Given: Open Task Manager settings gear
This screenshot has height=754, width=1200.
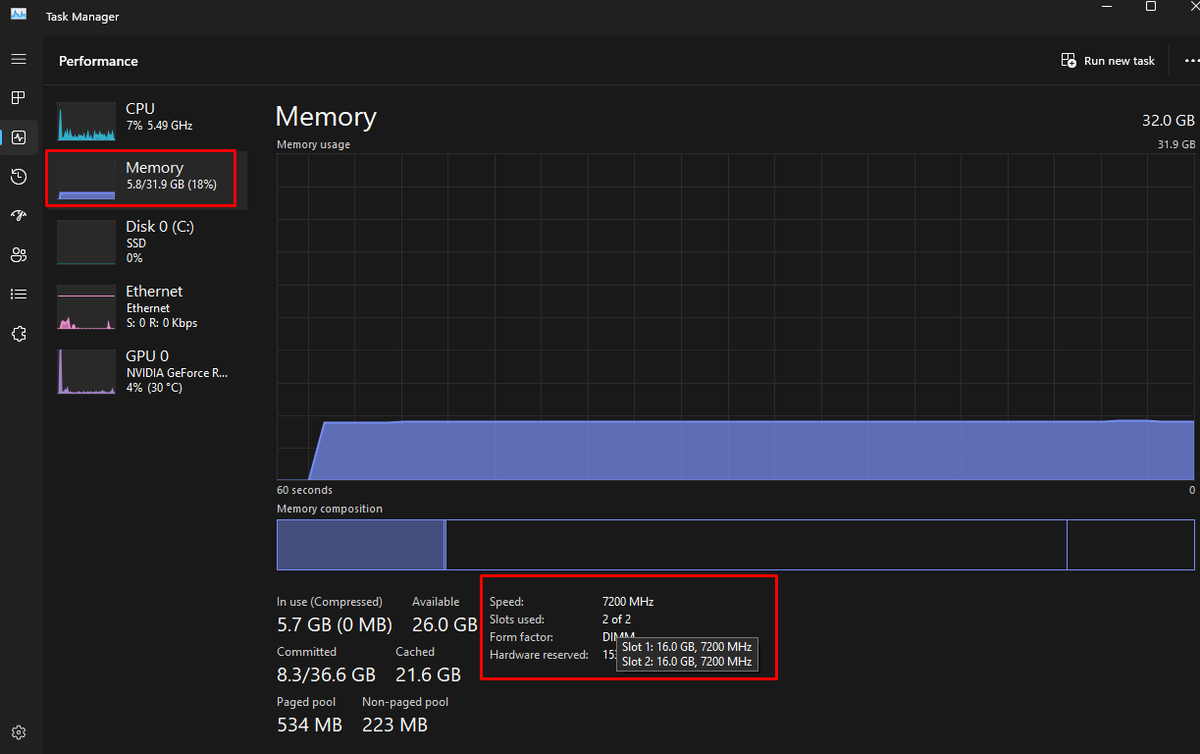Looking at the screenshot, I should pos(17,731).
